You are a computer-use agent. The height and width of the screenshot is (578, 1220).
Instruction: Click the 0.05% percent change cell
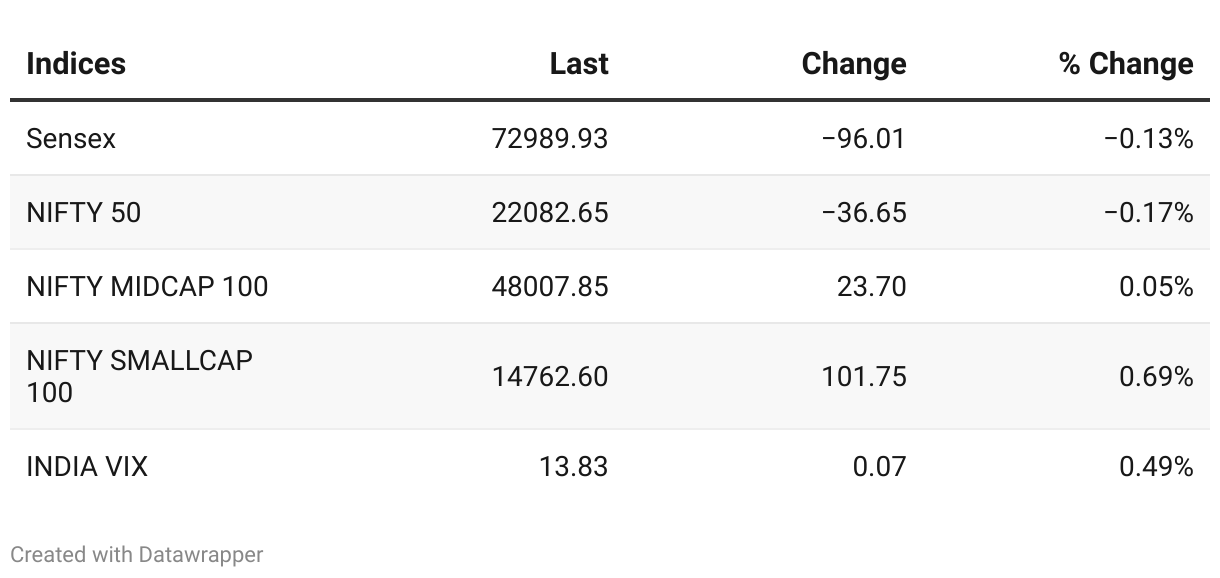coord(1156,287)
